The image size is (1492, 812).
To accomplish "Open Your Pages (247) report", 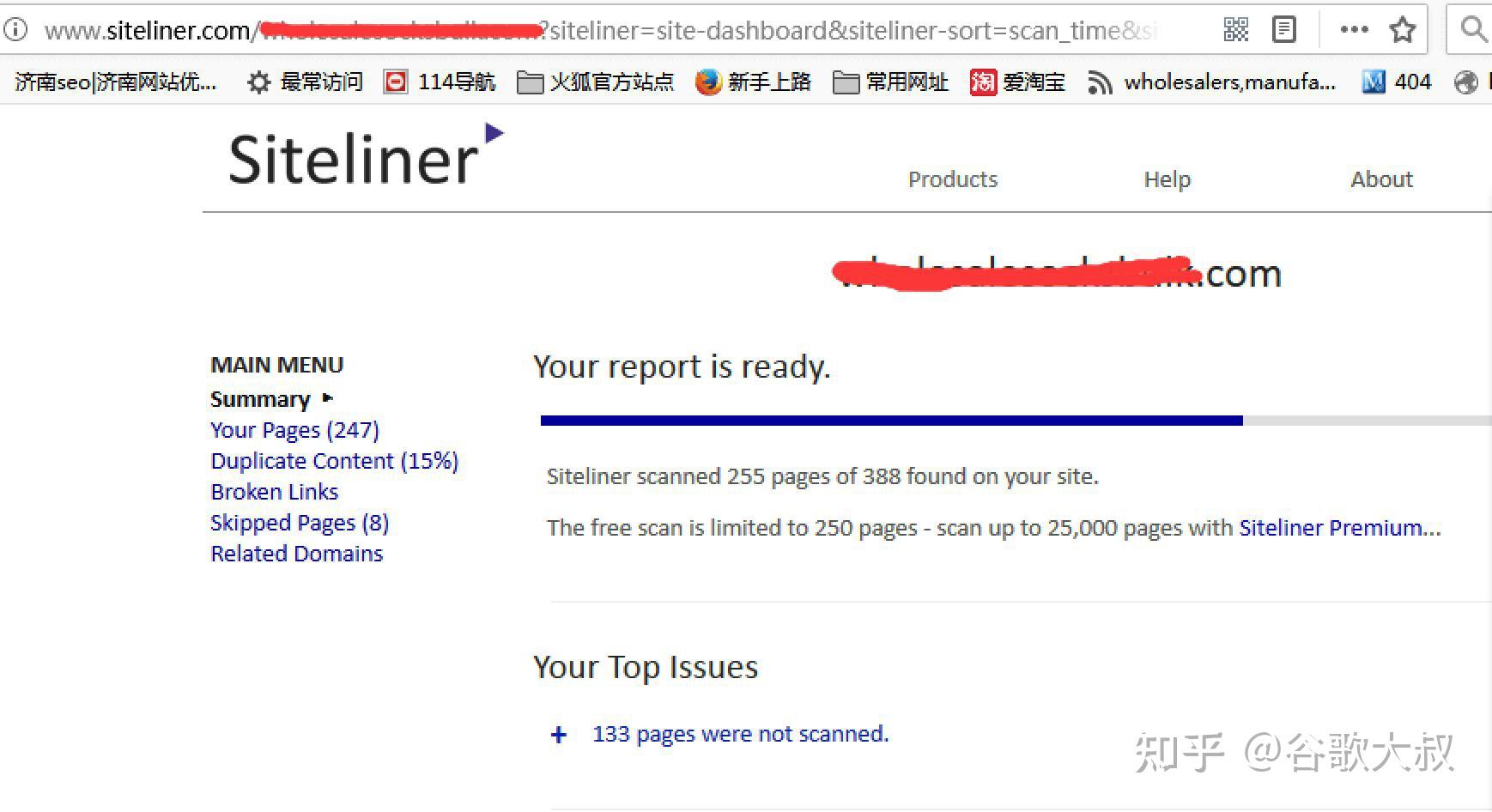I will (x=294, y=430).
